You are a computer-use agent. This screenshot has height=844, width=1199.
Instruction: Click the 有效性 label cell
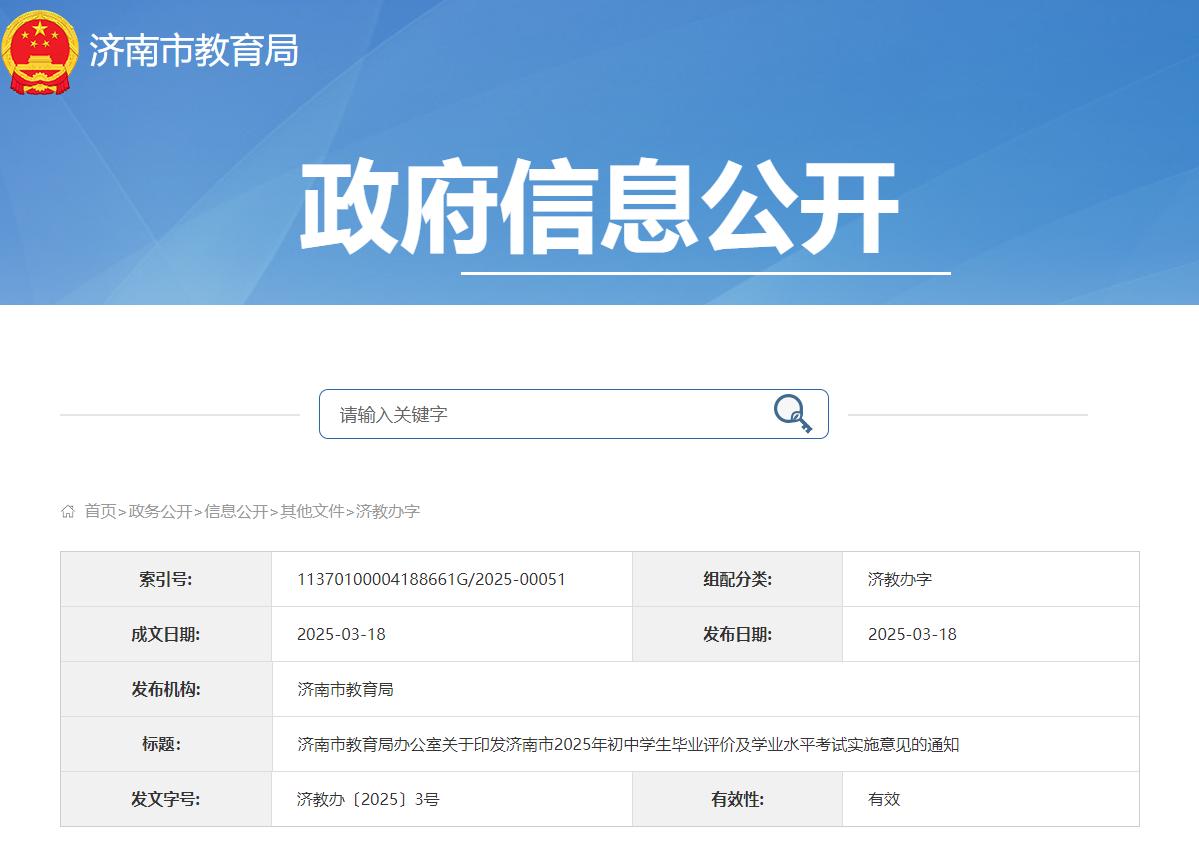pyautogui.click(x=737, y=800)
